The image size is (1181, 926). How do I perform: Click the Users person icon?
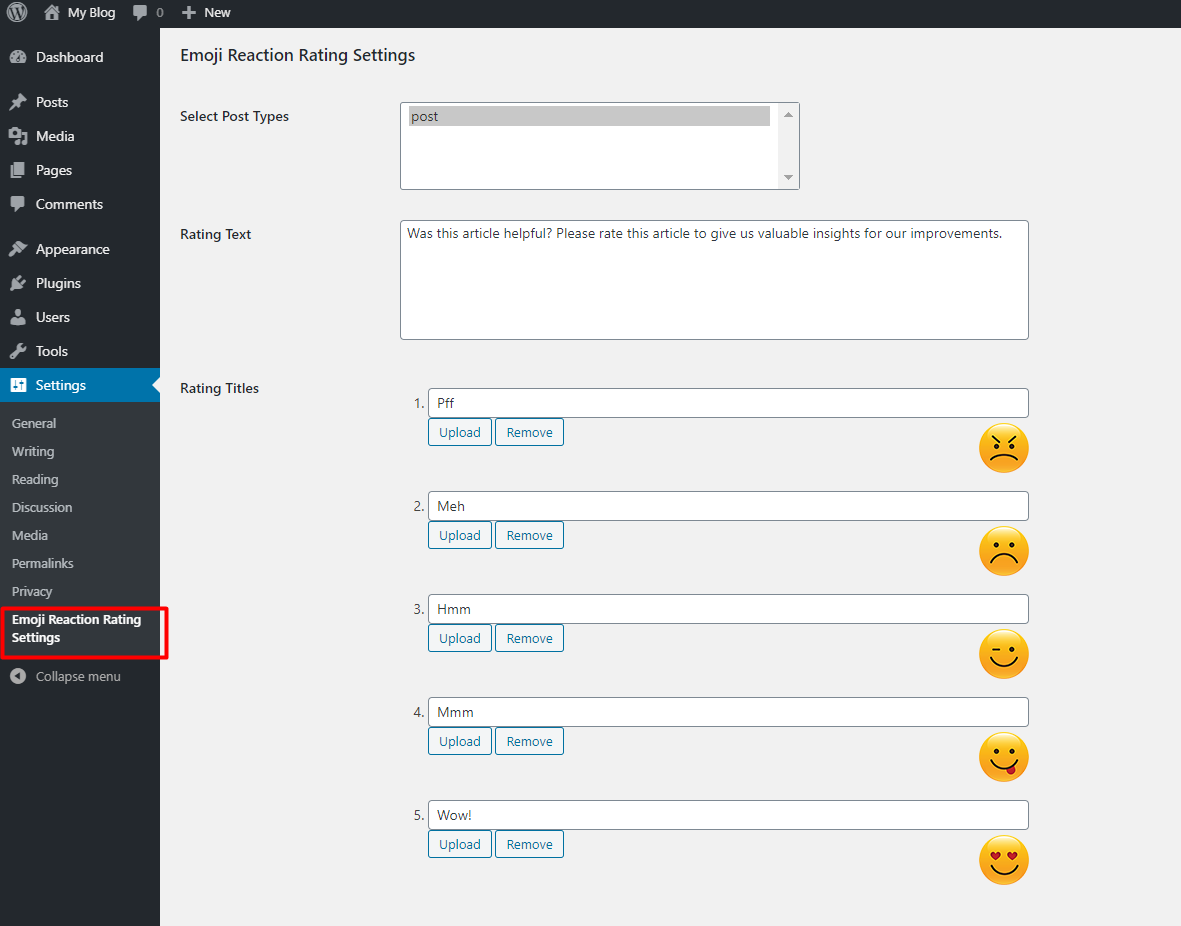click(x=18, y=317)
